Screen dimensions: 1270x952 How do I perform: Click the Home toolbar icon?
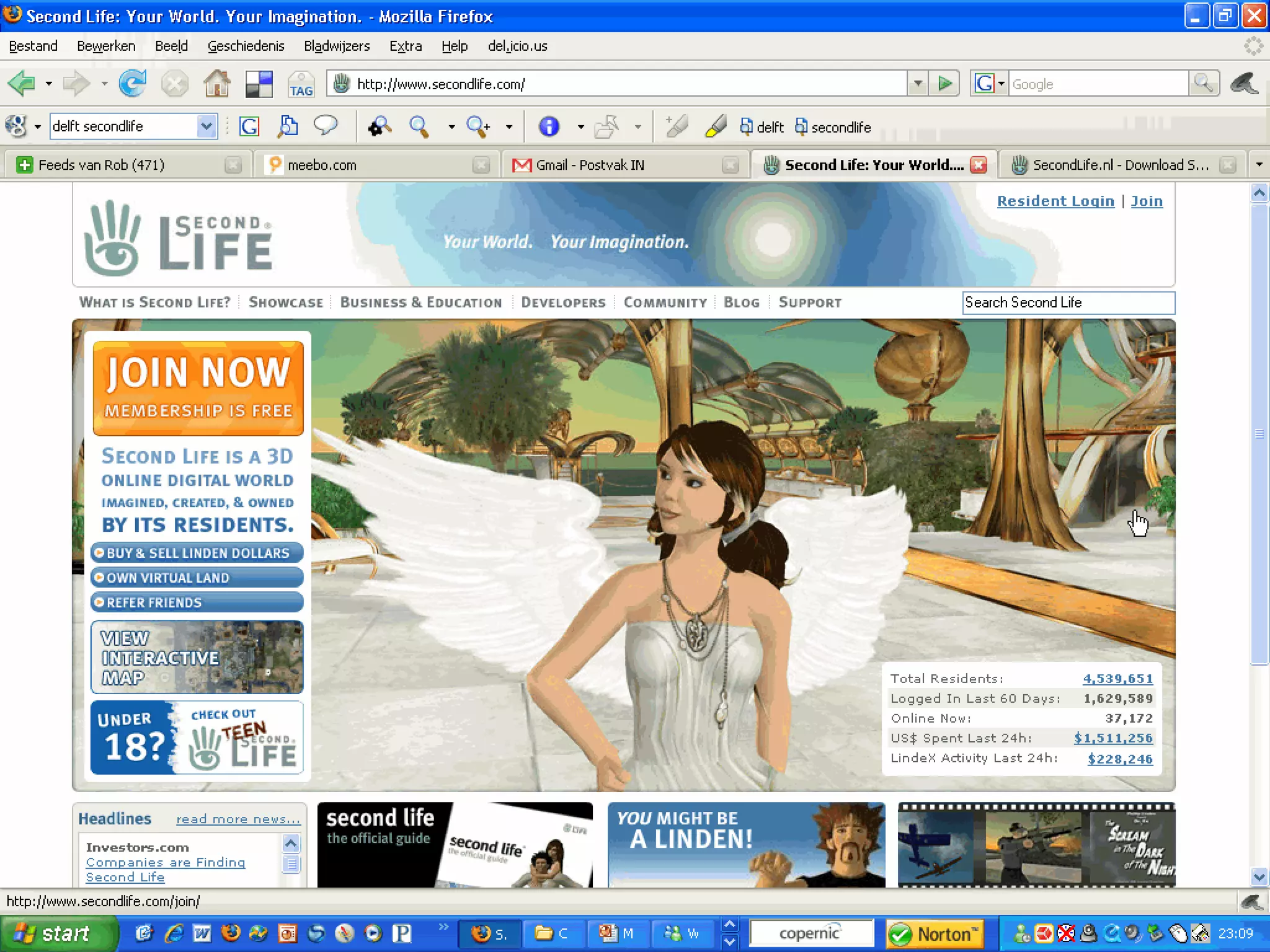(216, 83)
